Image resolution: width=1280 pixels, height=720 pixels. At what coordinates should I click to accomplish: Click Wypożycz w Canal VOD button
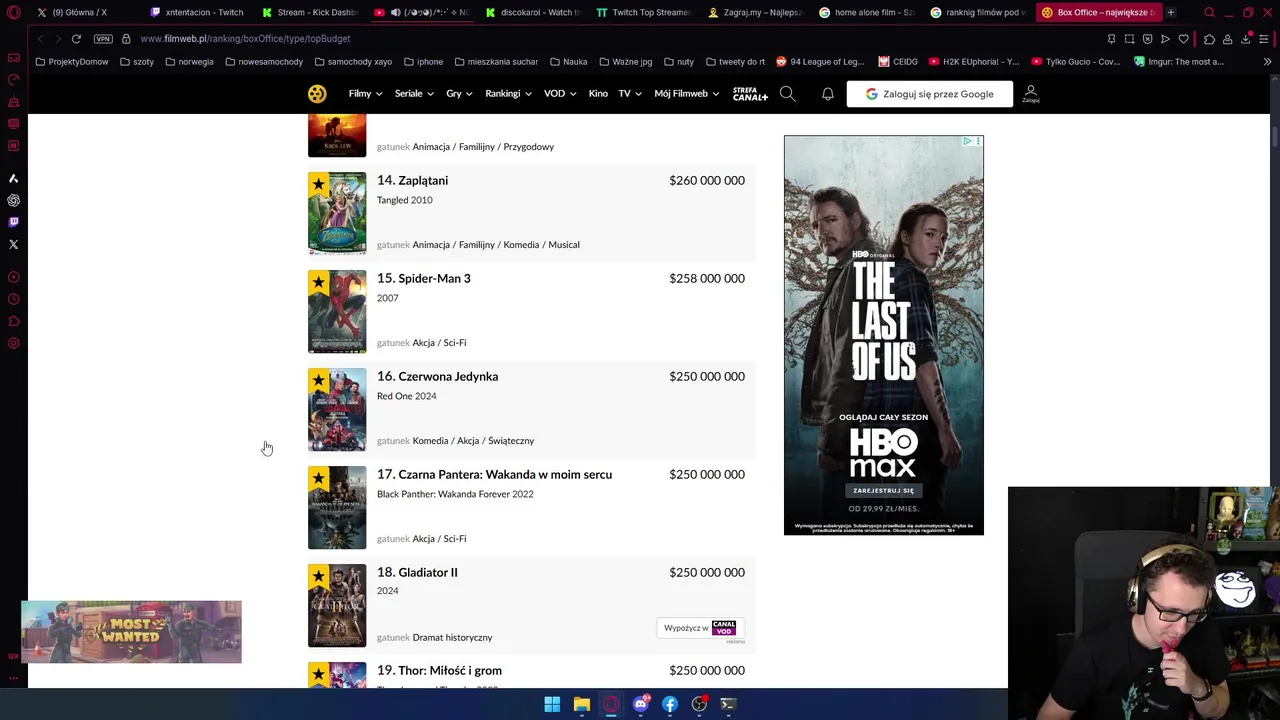point(700,628)
